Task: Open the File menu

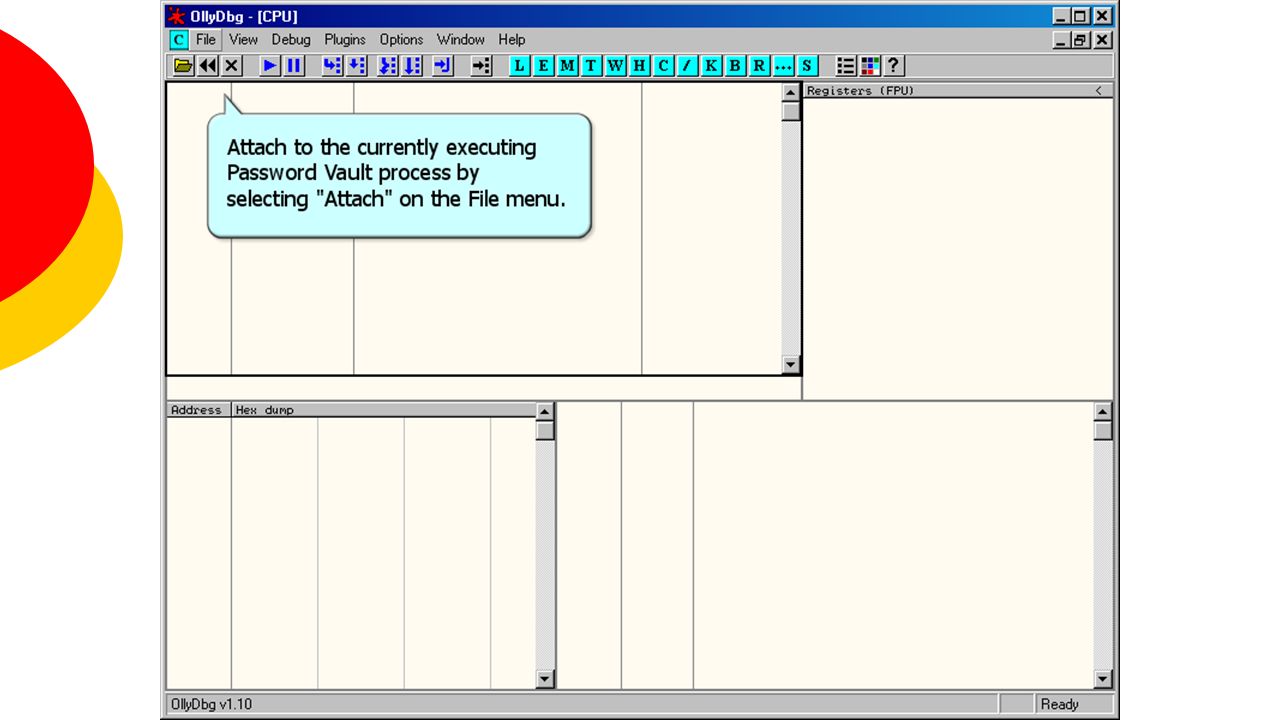Action: pos(206,40)
